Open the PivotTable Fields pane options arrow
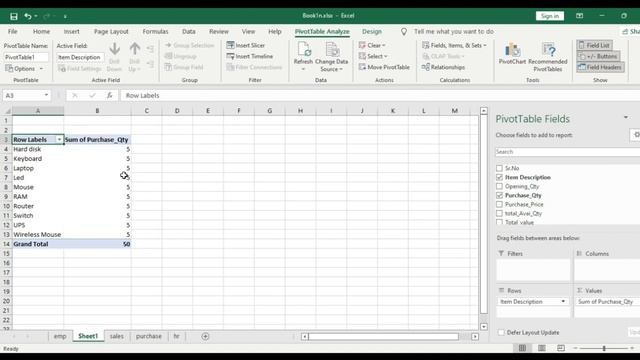The height and width of the screenshot is (360, 640). pyautogui.click(x=626, y=118)
